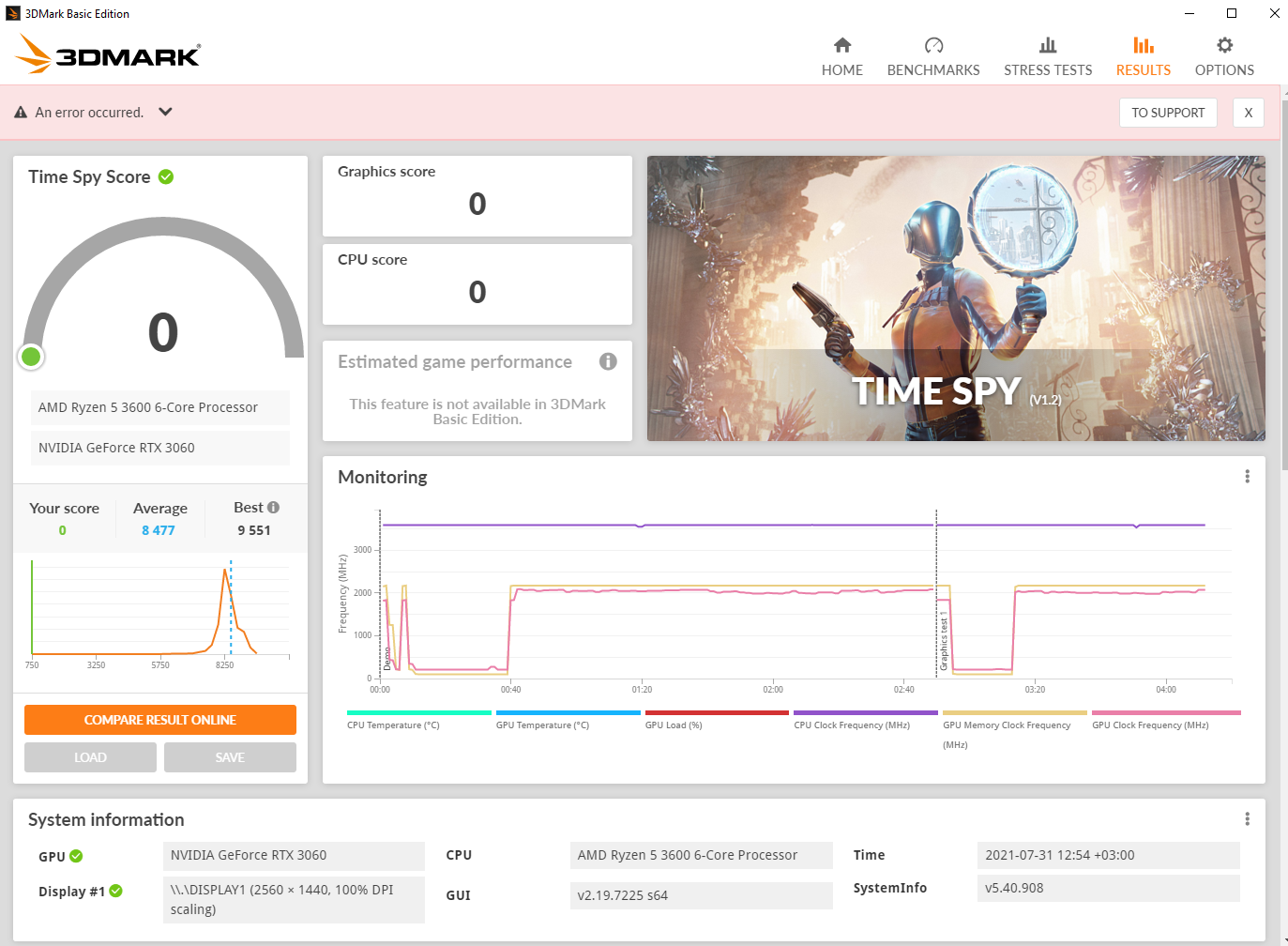Open the System information options menu
Viewport: 1288px width, 946px height.
(1247, 819)
